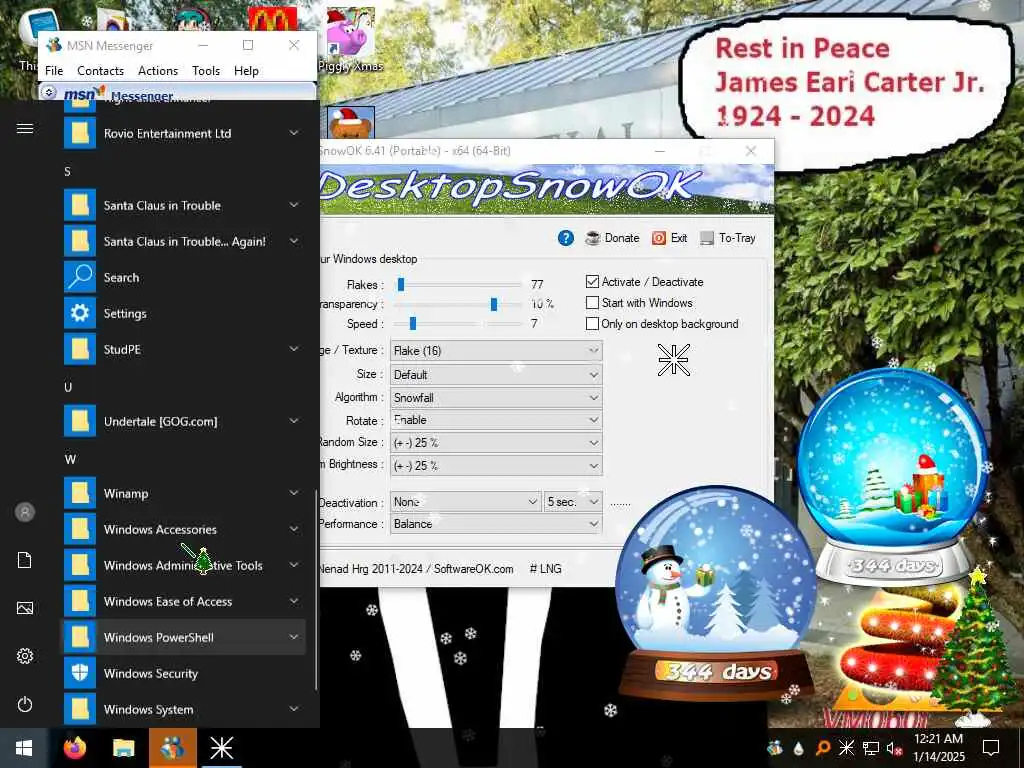Open the Tools menu in MSN Messenger
This screenshot has height=768, width=1024.
(206, 71)
